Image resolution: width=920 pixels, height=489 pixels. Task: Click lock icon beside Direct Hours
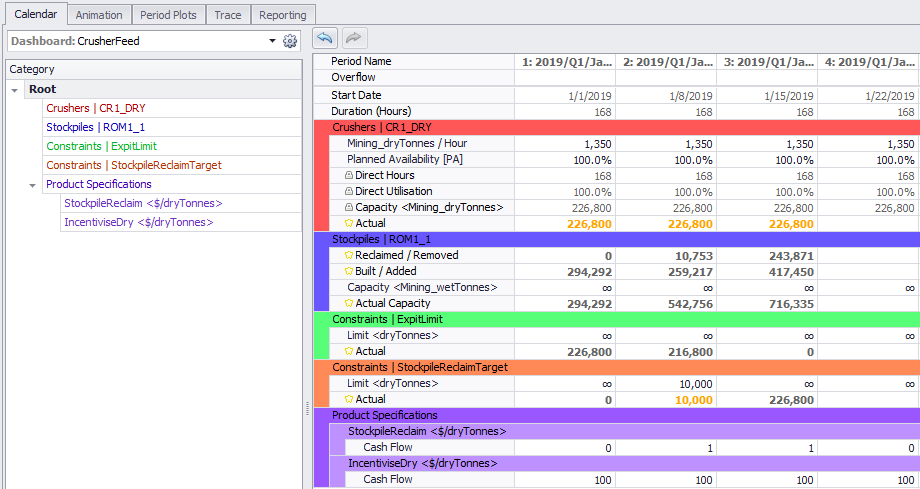point(349,176)
